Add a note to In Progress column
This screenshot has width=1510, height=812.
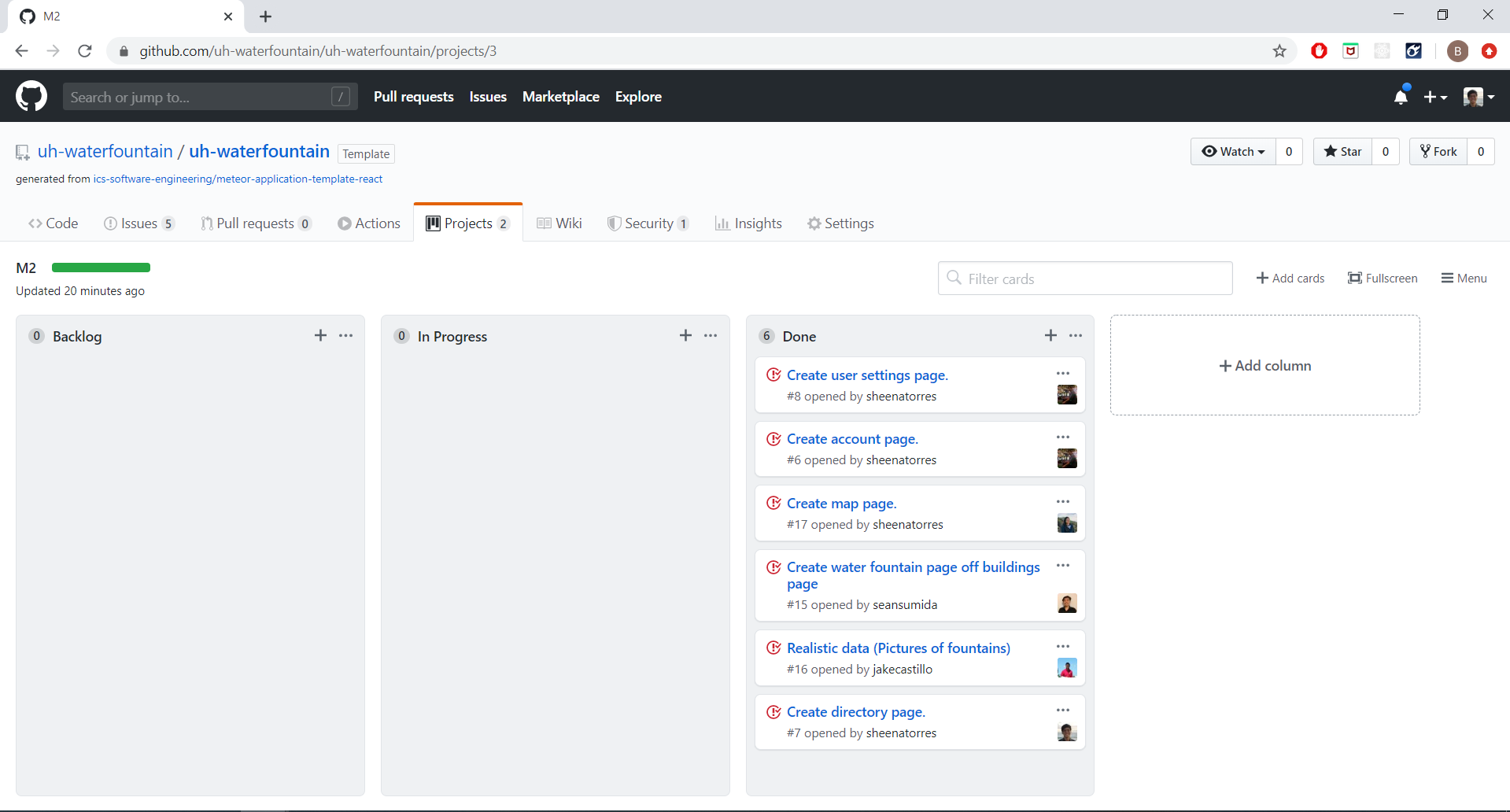click(x=685, y=336)
